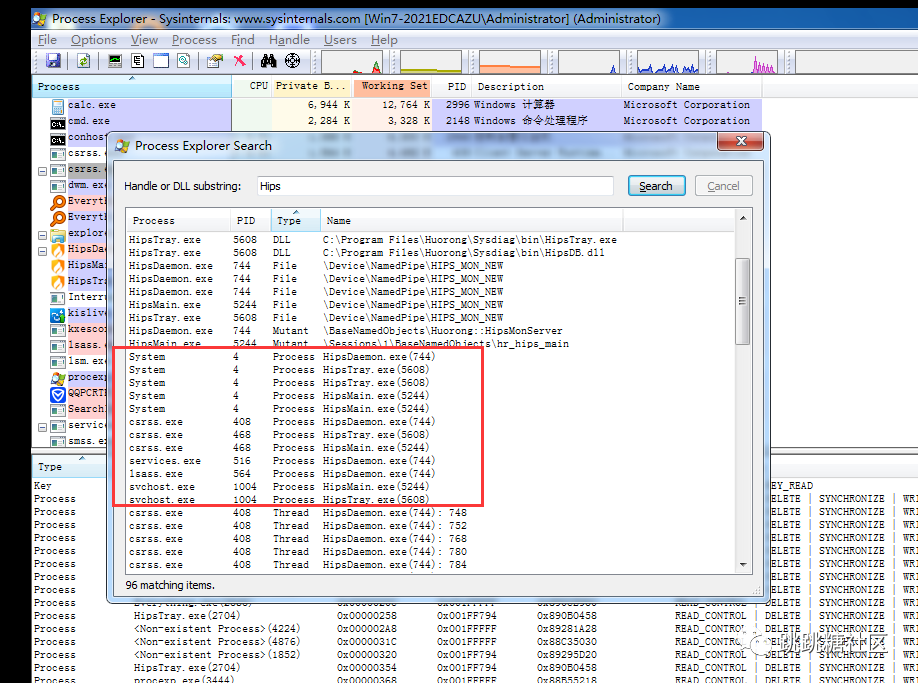Click the lsass window icon in process tree
The image size is (918, 683).
click(58, 346)
